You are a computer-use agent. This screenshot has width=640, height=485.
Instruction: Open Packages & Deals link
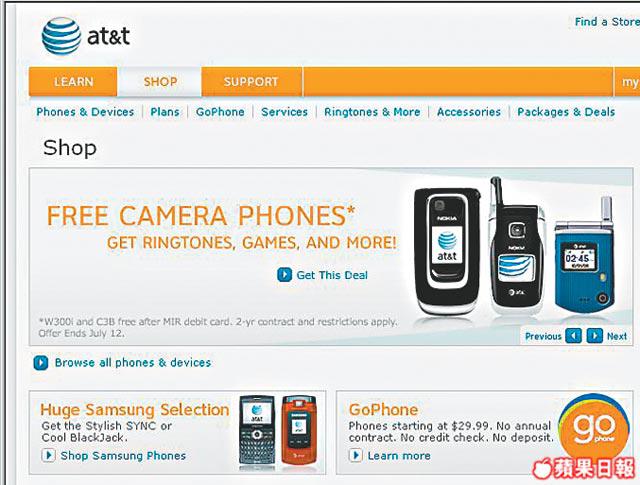[566, 112]
